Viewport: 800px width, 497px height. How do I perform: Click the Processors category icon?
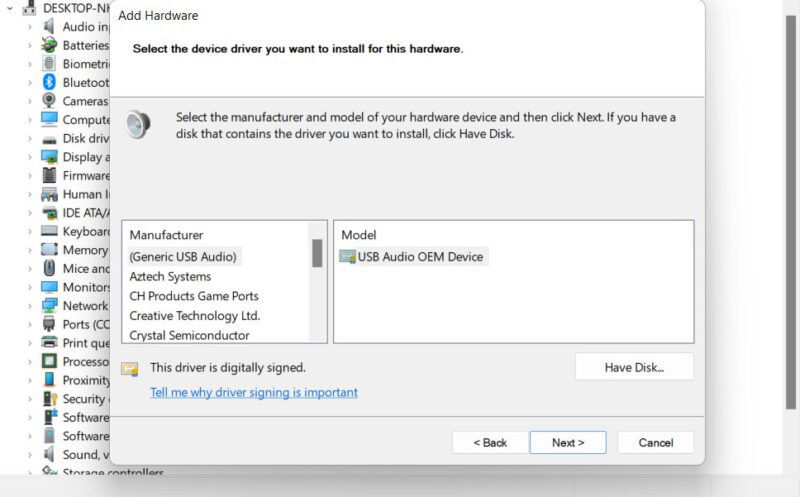pyautogui.click(x=49, y=361)
